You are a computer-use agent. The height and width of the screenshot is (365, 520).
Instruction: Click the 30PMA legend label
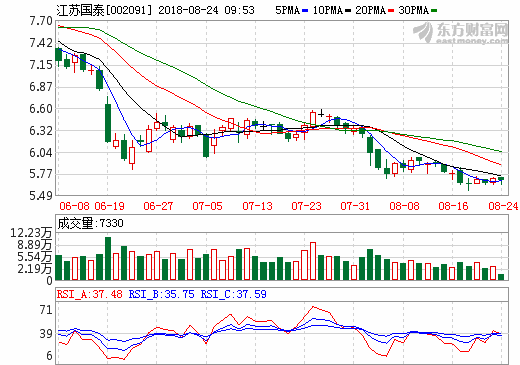click(x=413, y=10)
